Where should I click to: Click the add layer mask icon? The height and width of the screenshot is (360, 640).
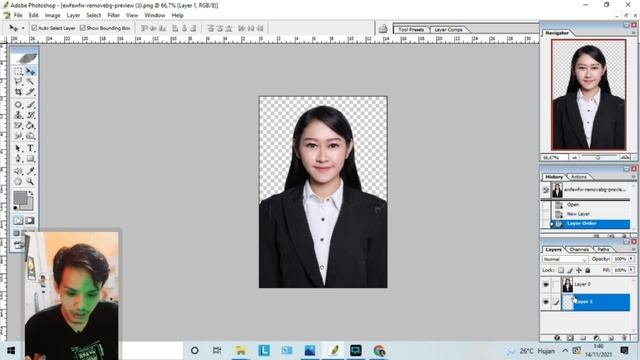coord(570,338)
